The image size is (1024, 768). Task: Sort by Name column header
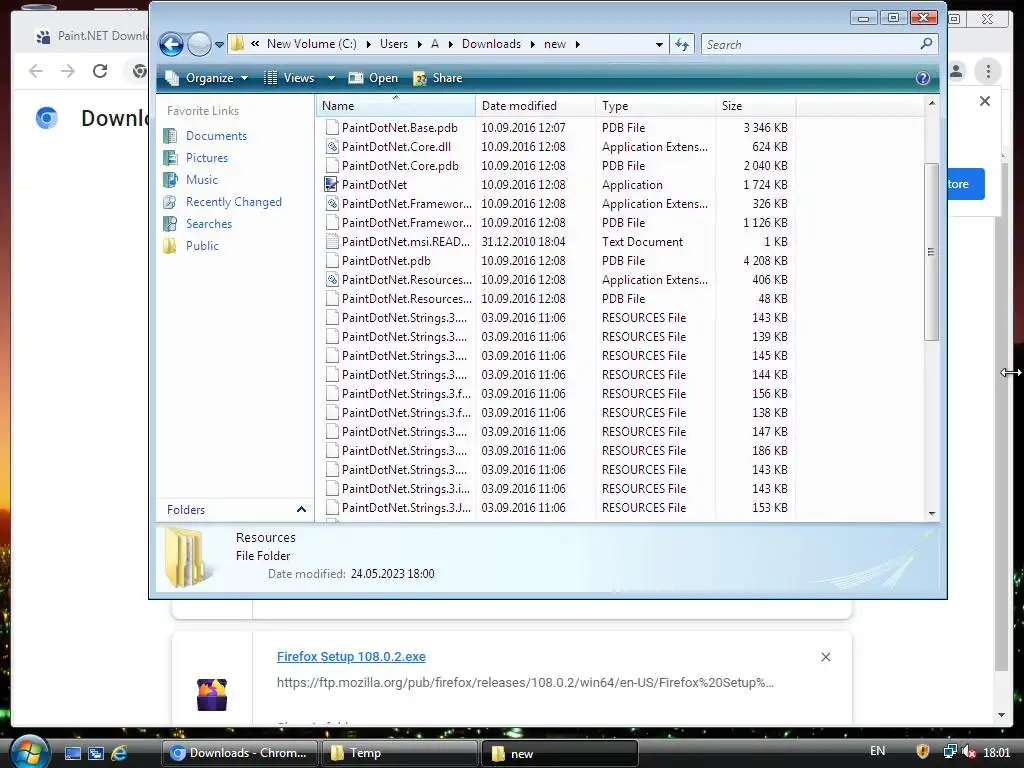tap(396, 106)
